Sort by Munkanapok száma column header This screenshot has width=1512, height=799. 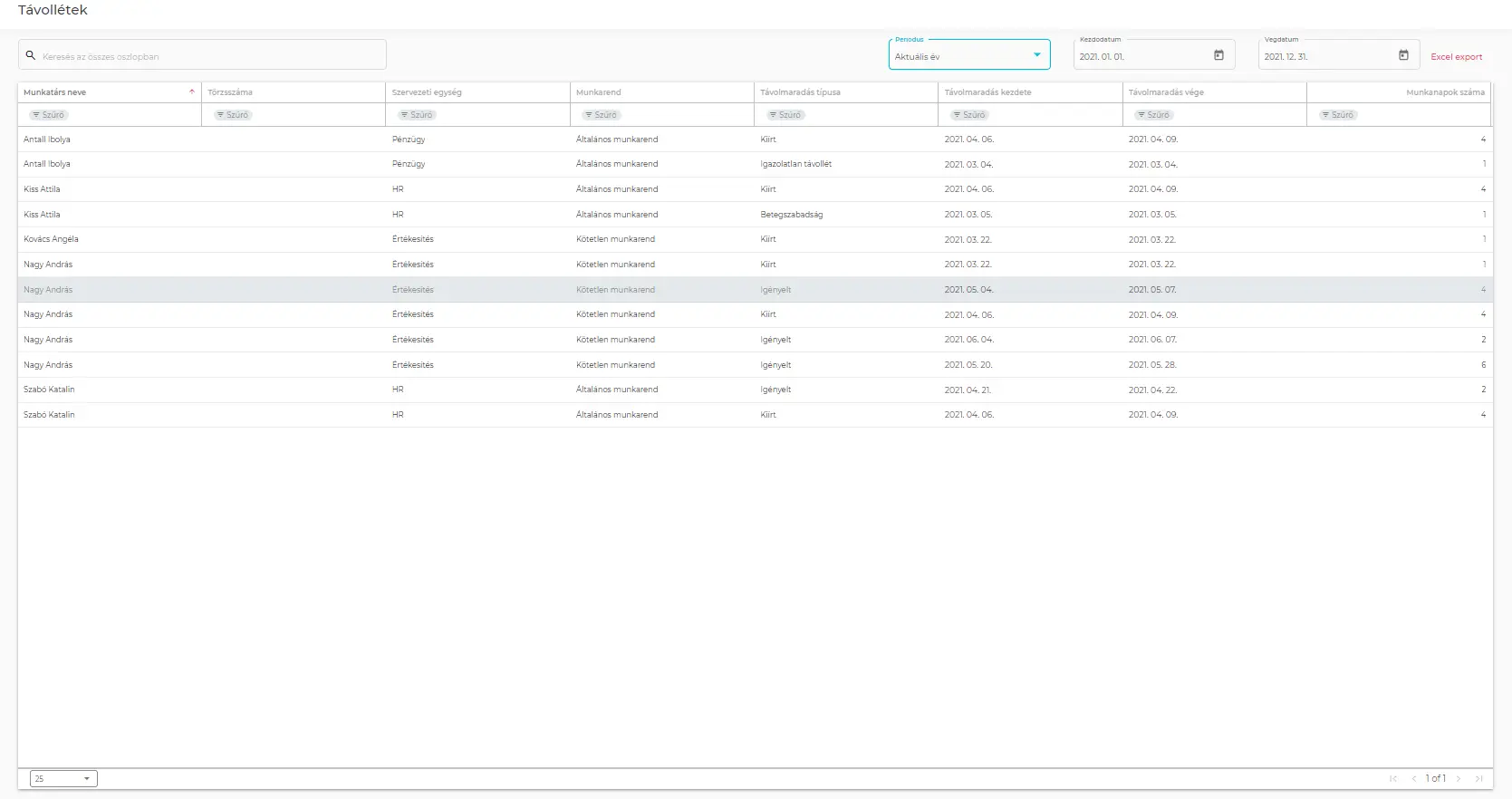click(1444, 92)
